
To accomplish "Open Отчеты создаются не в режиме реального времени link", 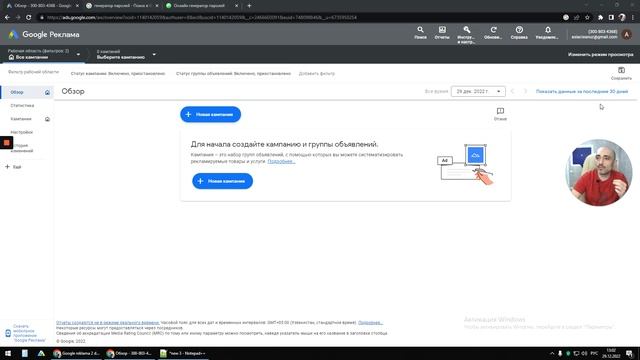I will pyautogui.click(x=108, y=322).
